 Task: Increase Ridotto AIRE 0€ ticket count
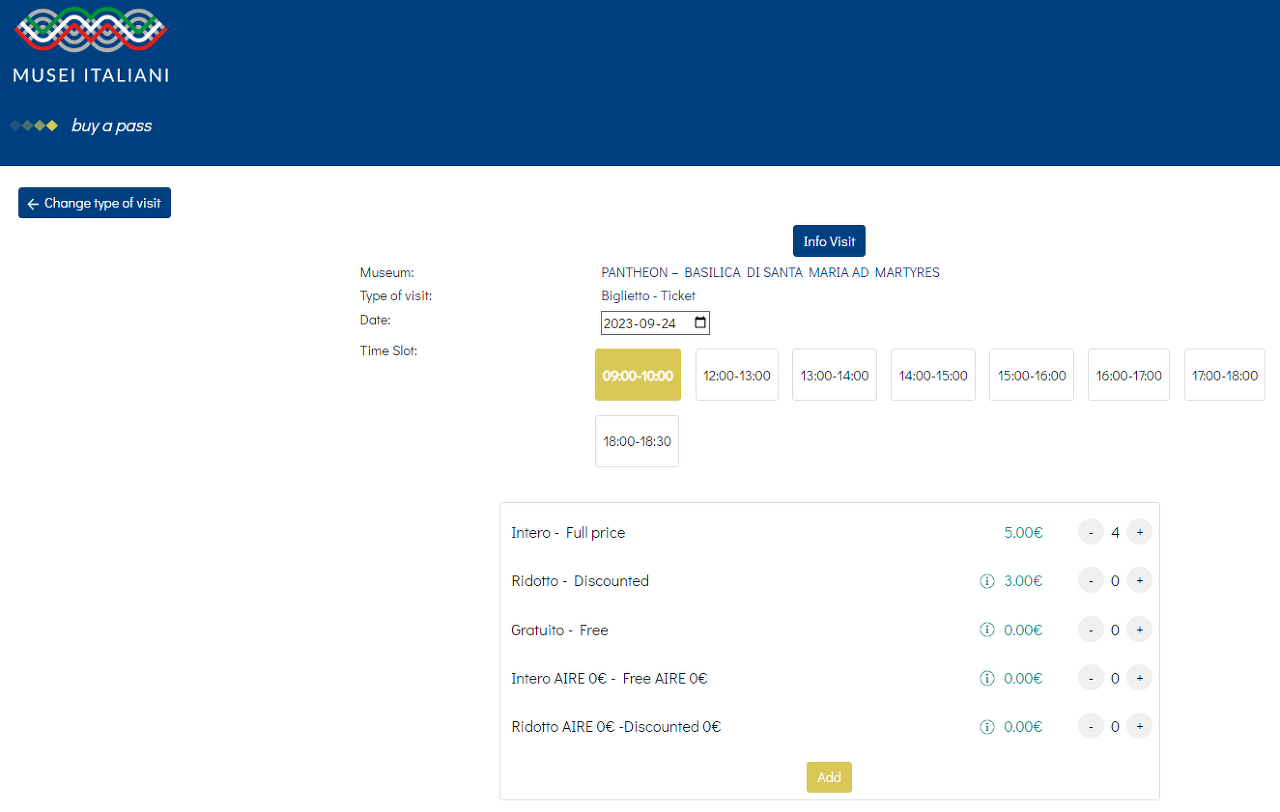1139,726
